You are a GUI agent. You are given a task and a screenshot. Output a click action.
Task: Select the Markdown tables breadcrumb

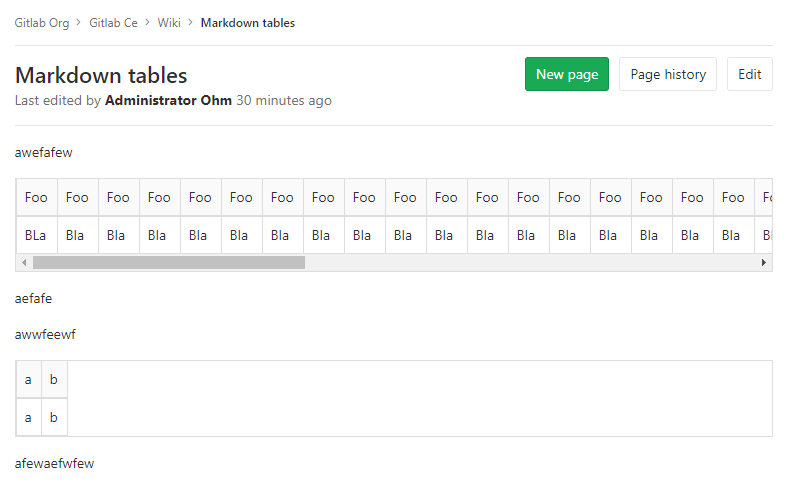(248, 23)
